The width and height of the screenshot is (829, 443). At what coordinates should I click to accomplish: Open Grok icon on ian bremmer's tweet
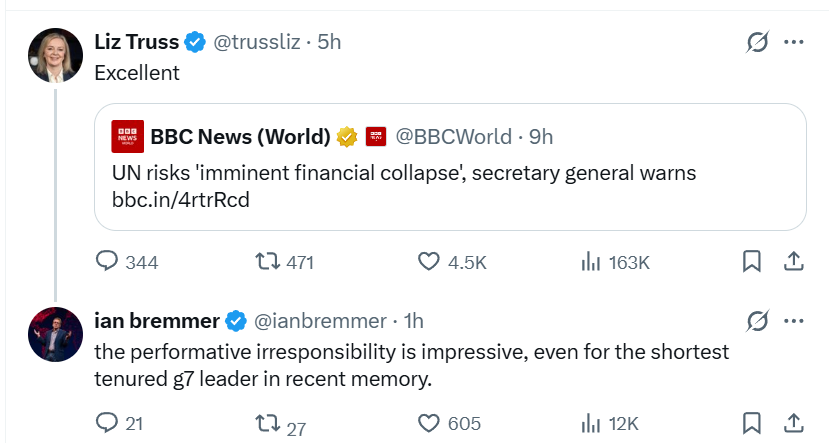click(757, 321)
